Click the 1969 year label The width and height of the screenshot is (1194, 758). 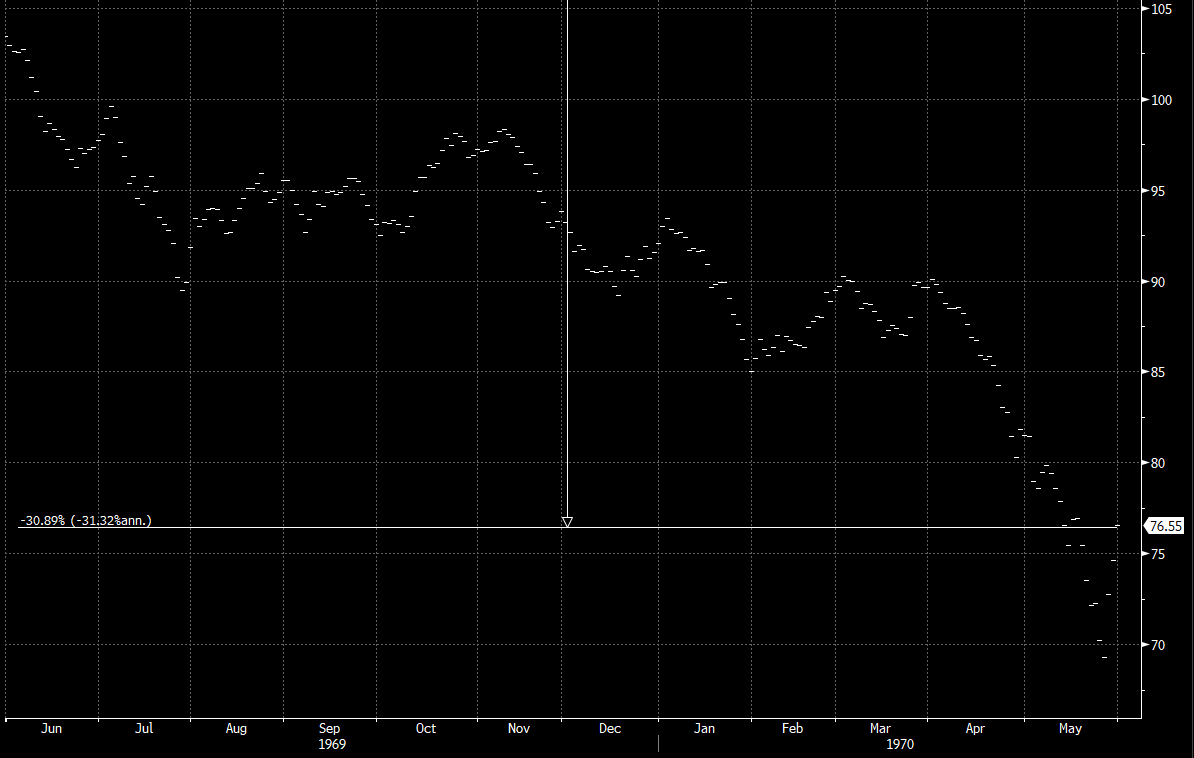tap(332, 744)
